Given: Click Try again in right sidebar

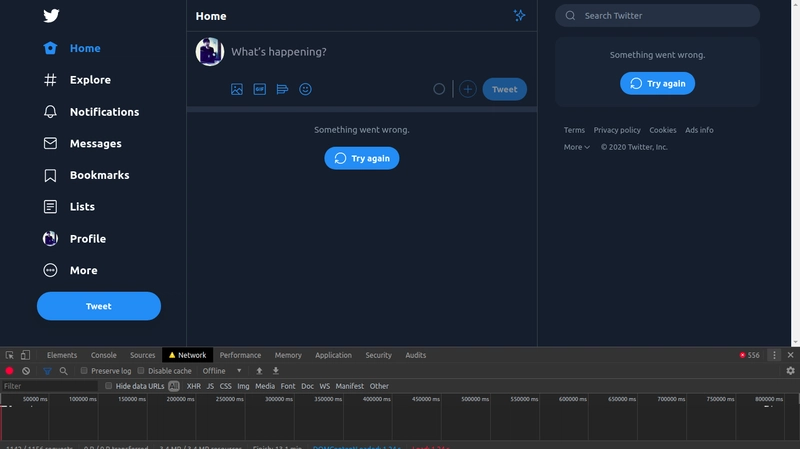Looking at the screenshot, I should pos(657,83).
